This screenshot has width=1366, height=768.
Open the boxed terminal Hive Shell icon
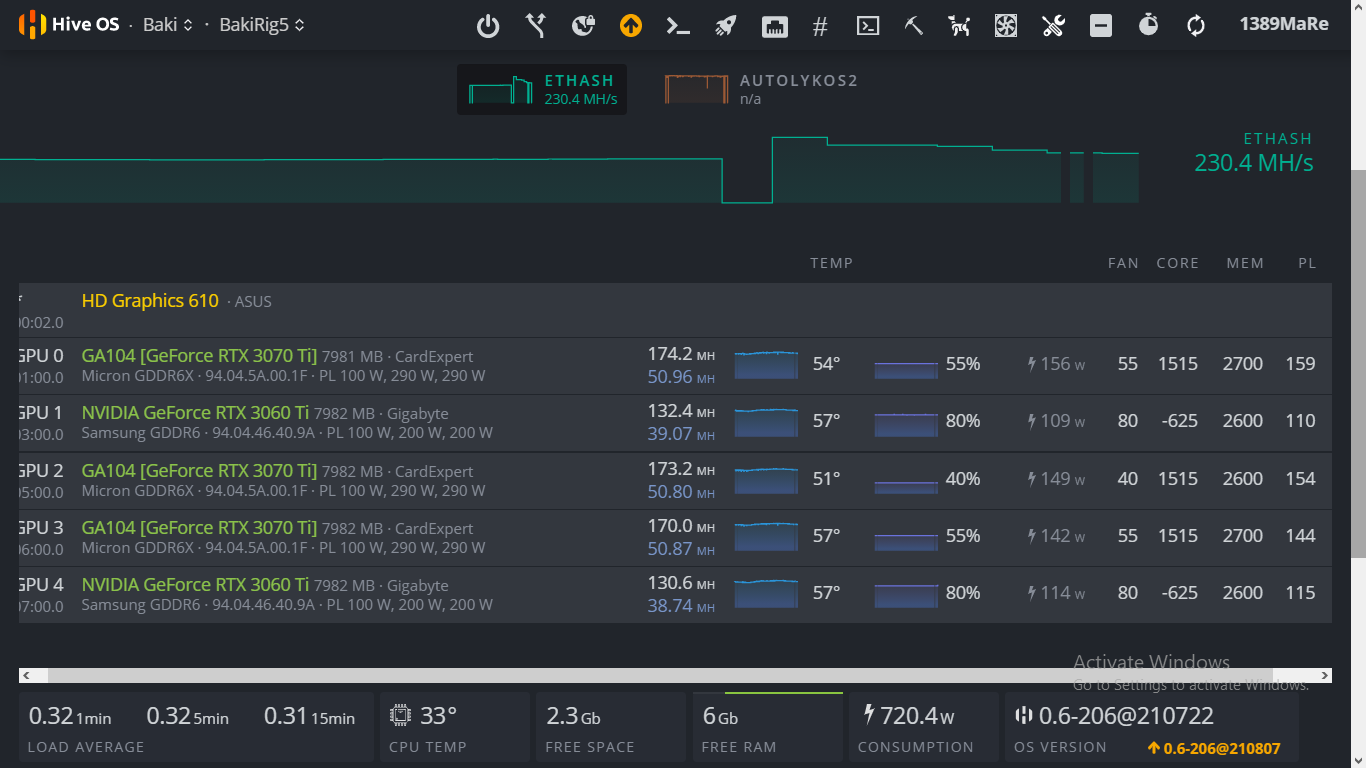(868, 26)
